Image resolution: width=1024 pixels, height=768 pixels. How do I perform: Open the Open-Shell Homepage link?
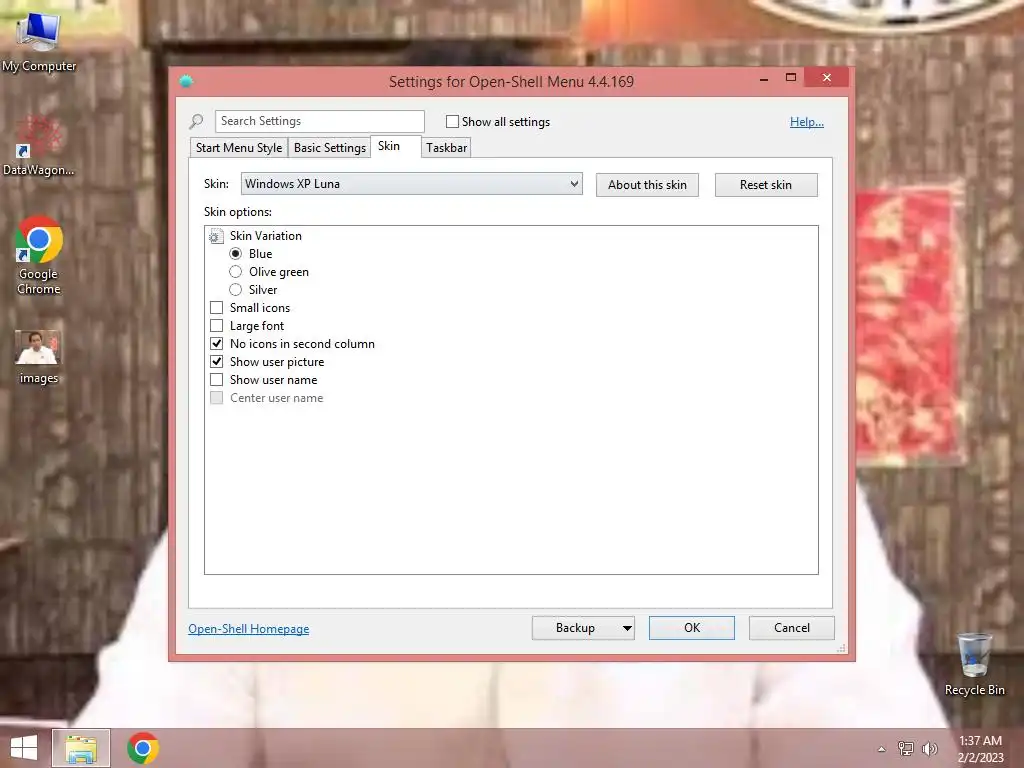[x=249, y=629]
